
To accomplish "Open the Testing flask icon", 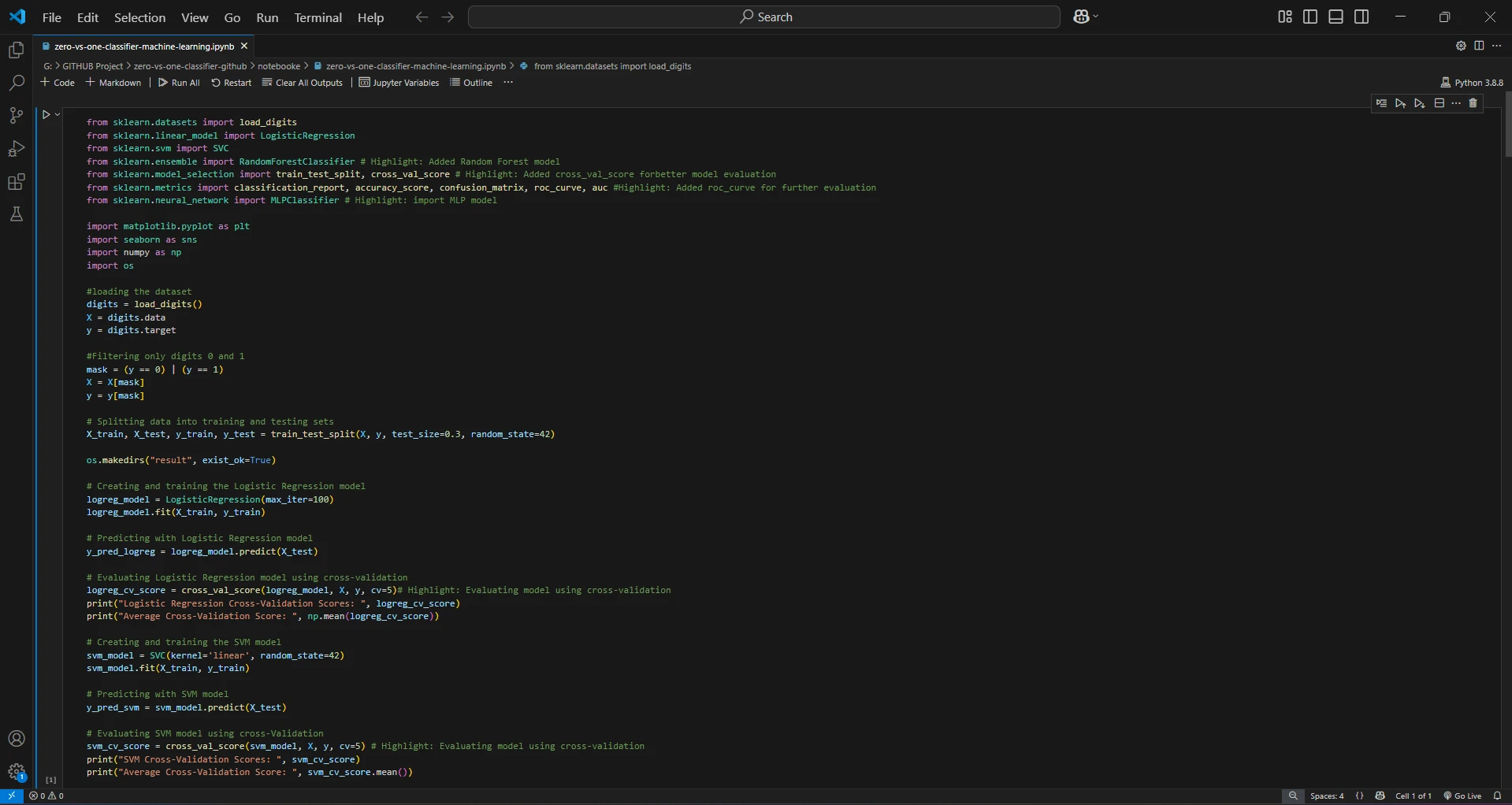I will tap(16, 214).
